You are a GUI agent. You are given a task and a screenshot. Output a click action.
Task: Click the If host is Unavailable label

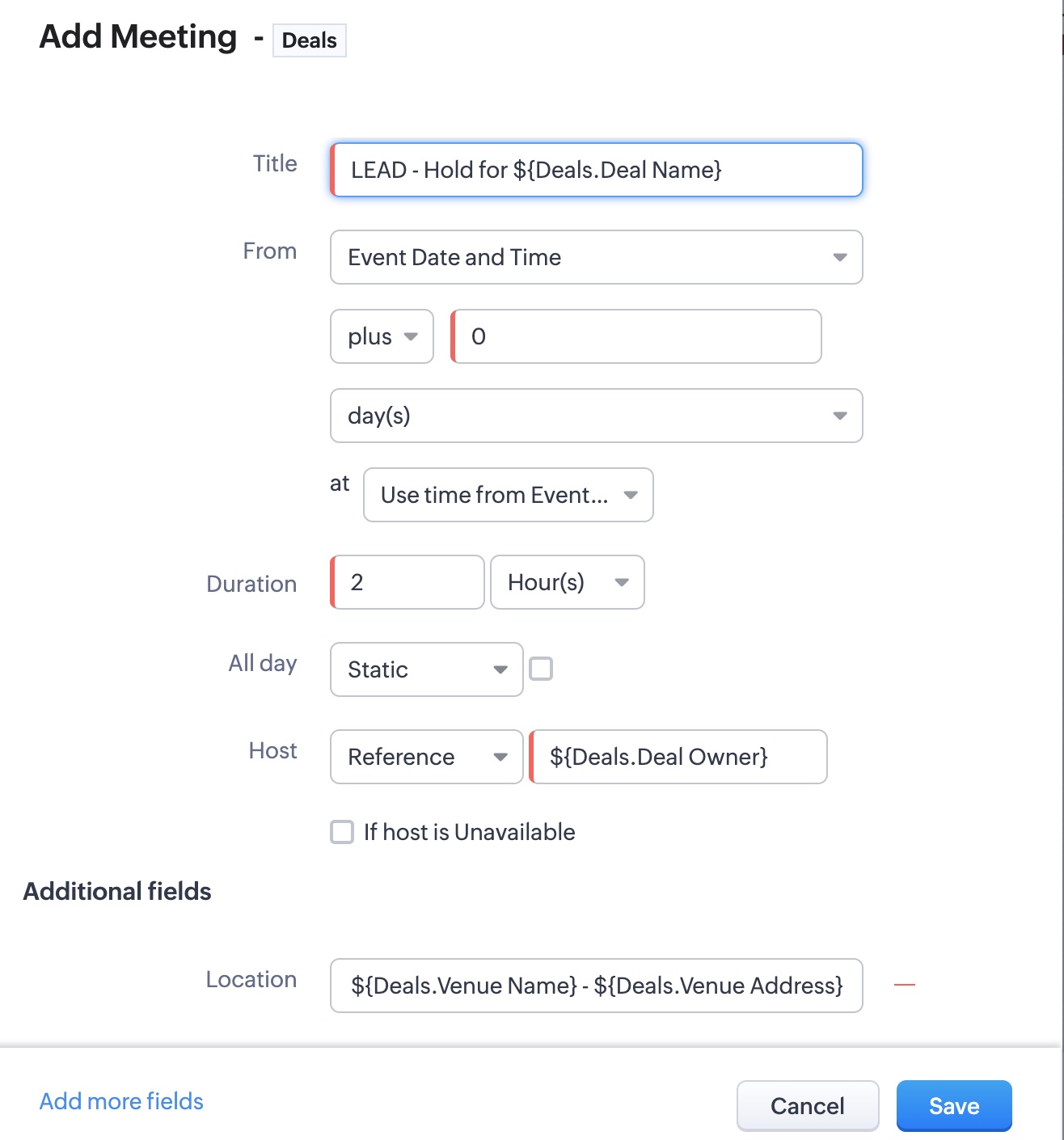[x=469, y=832]
